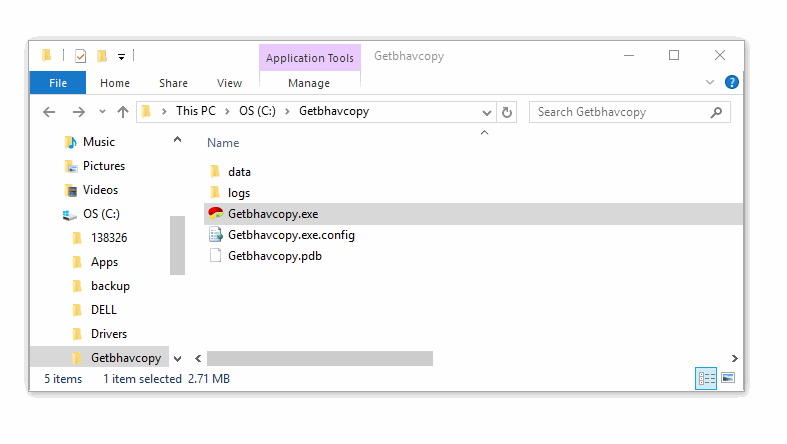This screenshot has width=787, height=444.
Task: Go back with the Back arrow
Action: (49, 112)
